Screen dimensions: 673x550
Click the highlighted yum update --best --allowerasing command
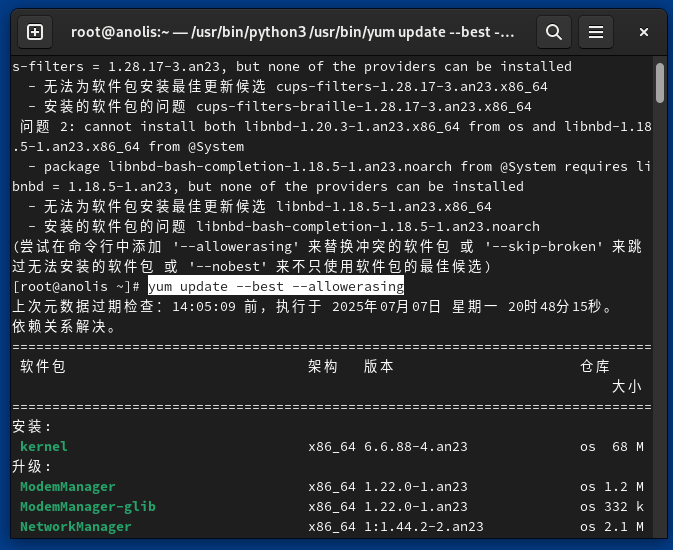[x=276, y=287]
